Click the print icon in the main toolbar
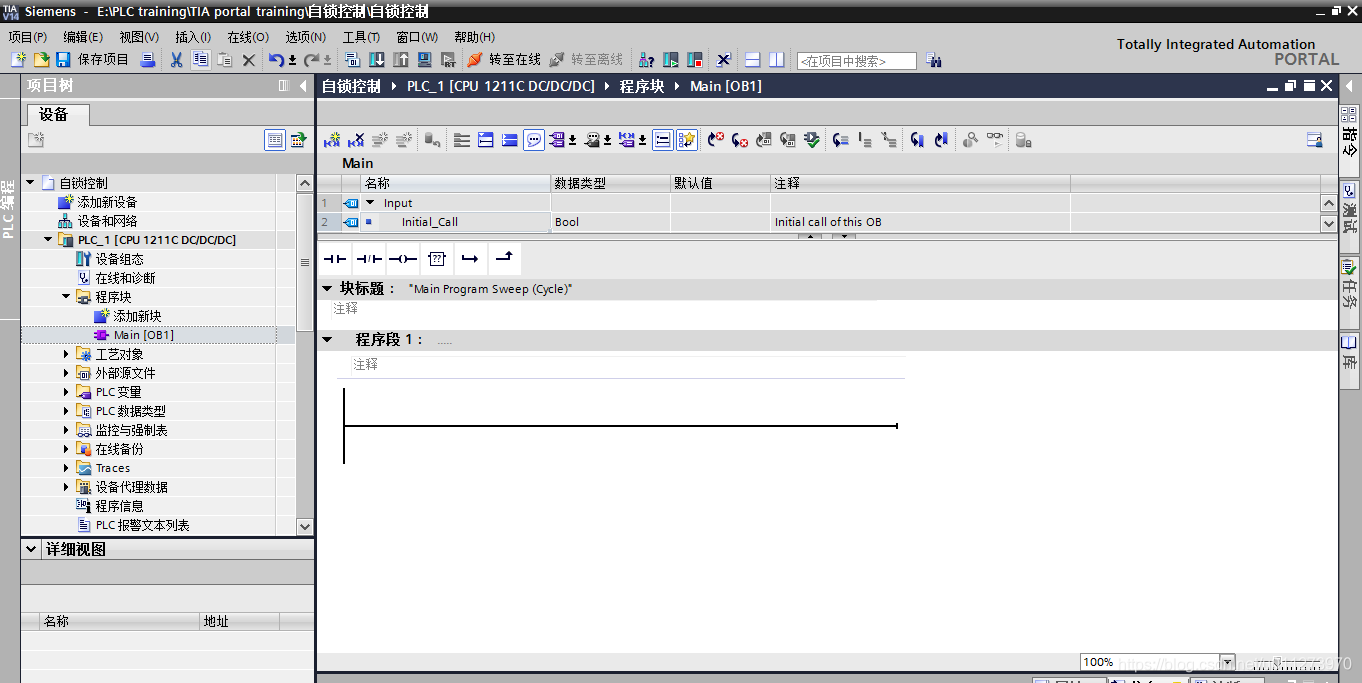Image resolution: width=1362 pixels, height=683 pixels. tap(148, 60)
